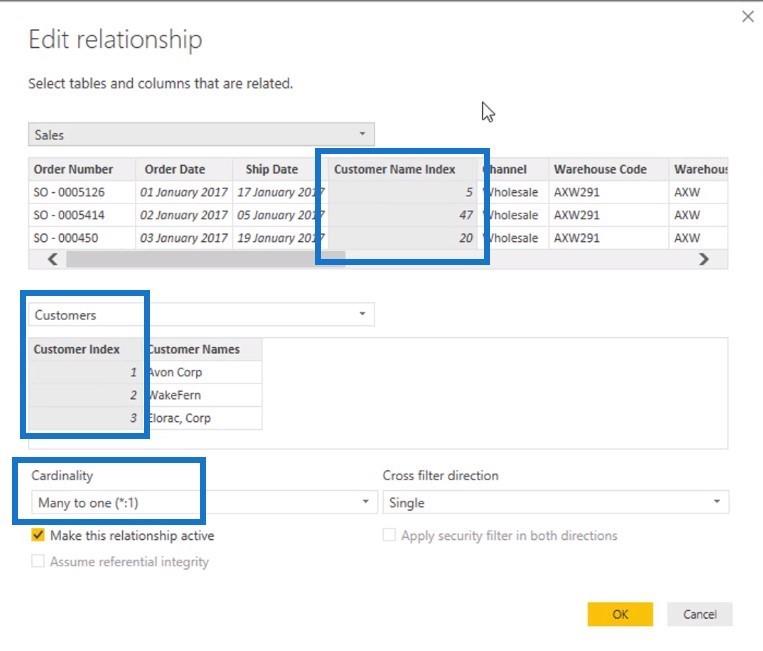This screenshot has height=651, width=763.
Task: Toggle Apply security filter in both directions
Action: point(389,535)
